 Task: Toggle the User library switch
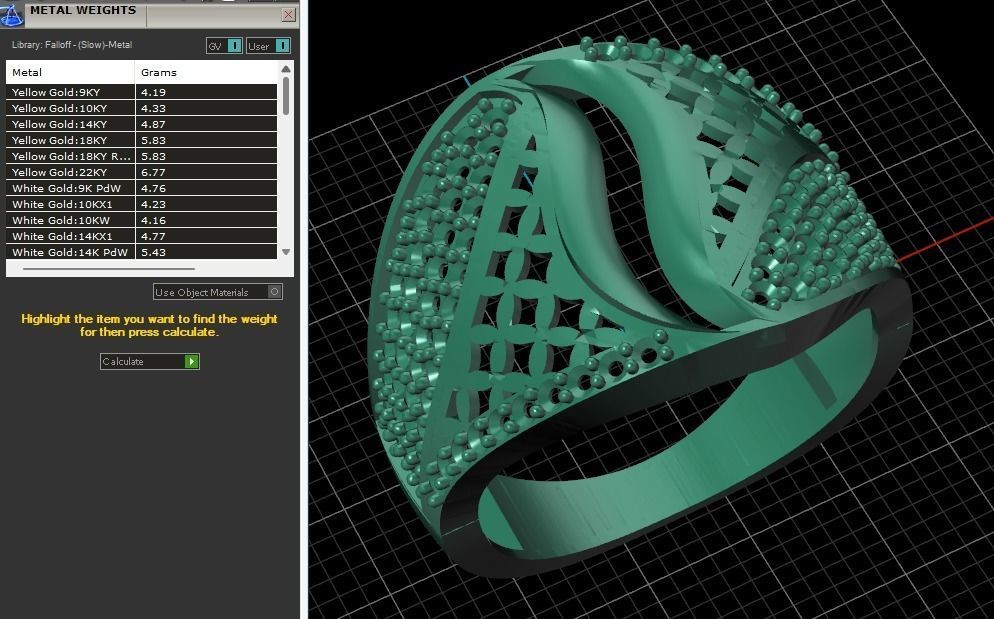(269, 46)
